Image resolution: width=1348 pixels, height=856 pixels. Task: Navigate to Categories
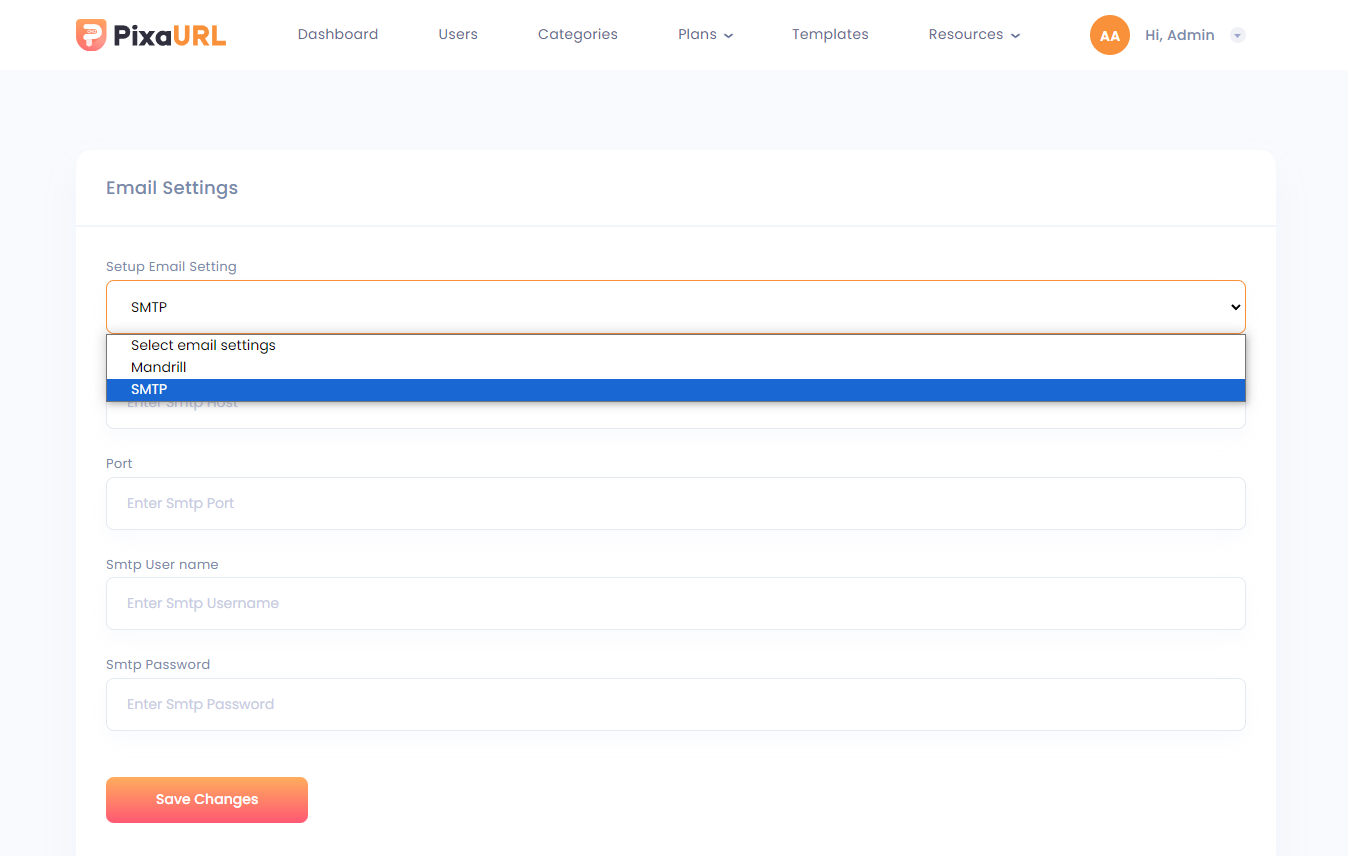(577, 34)
